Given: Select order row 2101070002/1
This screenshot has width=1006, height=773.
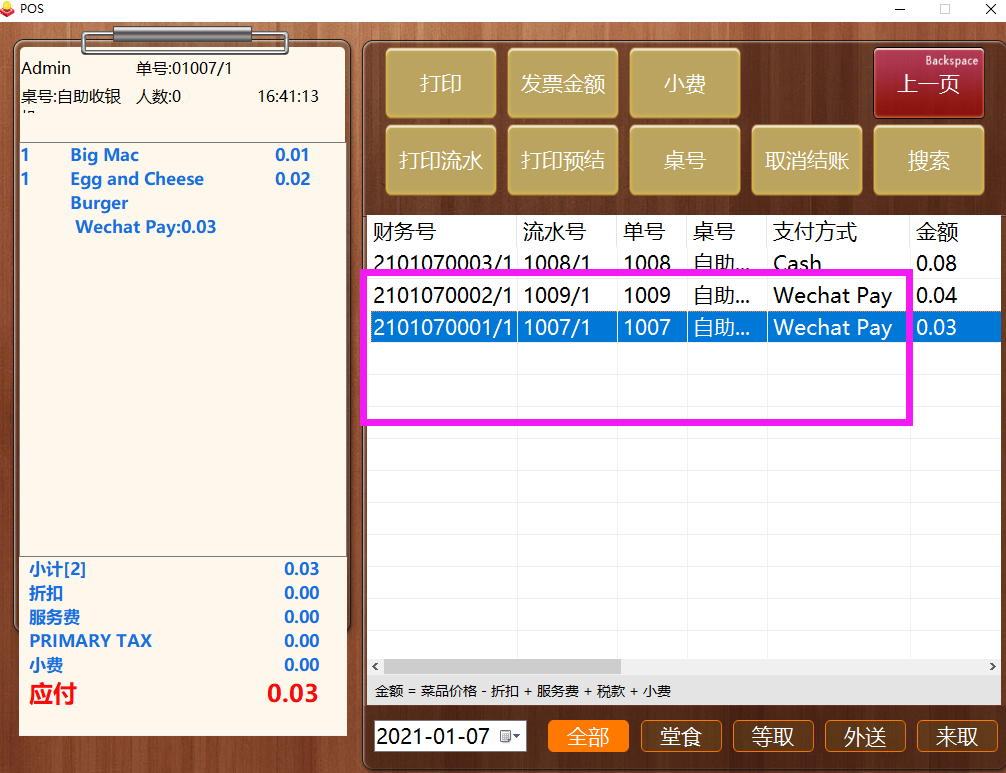Looking at the screenshot, I should [x=684, y=295].
